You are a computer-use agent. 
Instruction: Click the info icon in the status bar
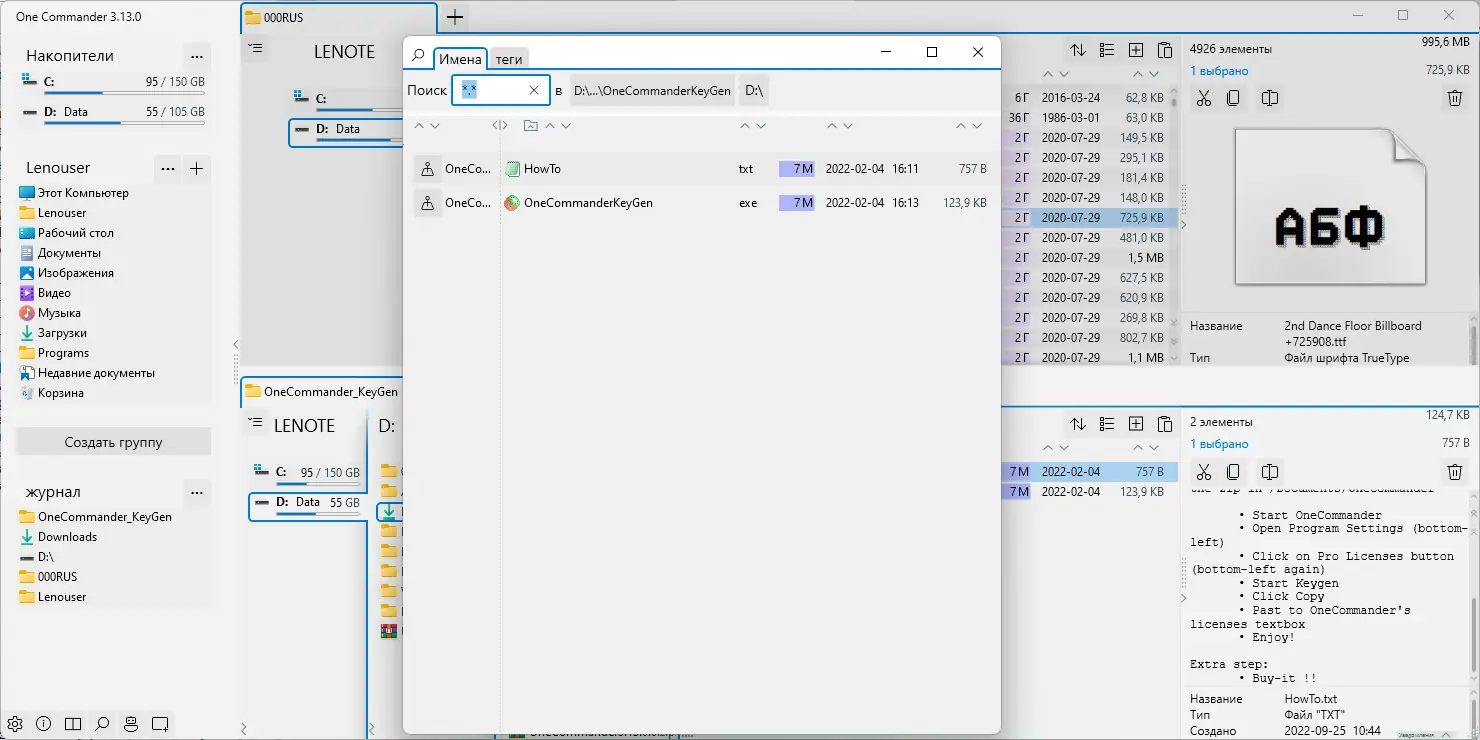(x=42, y=723)
